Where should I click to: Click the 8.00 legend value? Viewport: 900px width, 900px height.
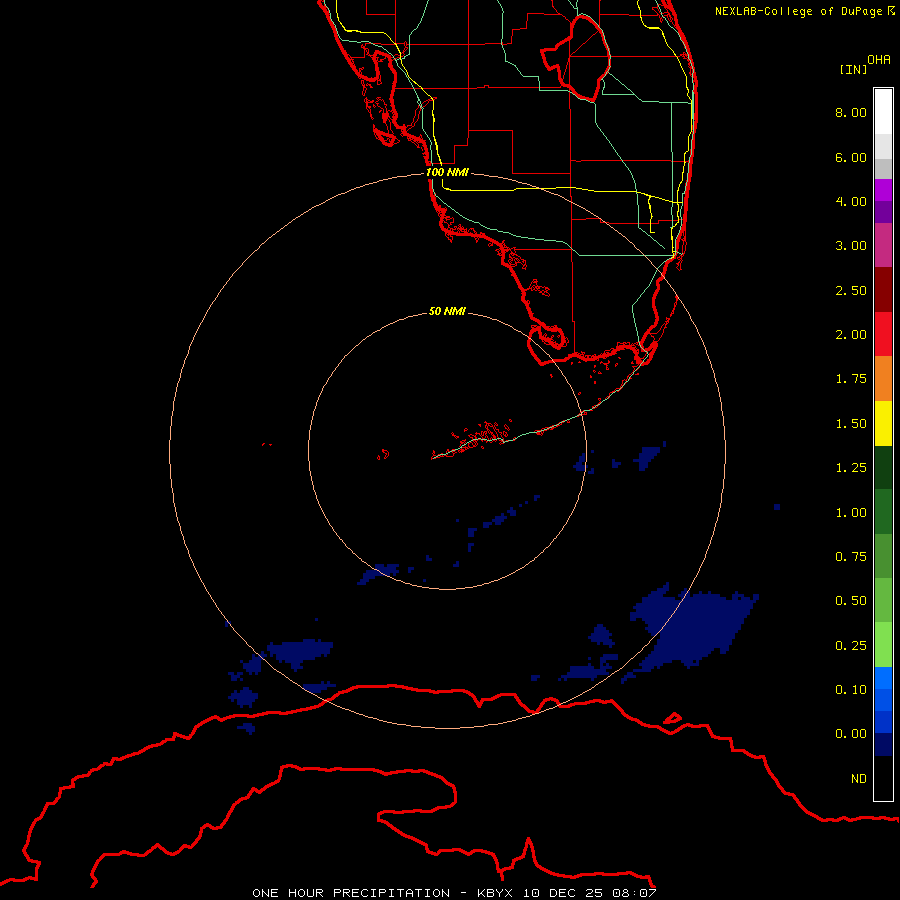[851, 112]
